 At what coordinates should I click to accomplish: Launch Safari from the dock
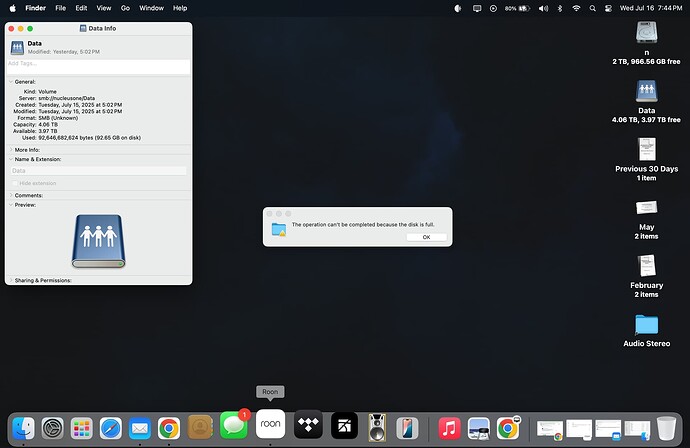pyautogui.click(x=111, y=428)
